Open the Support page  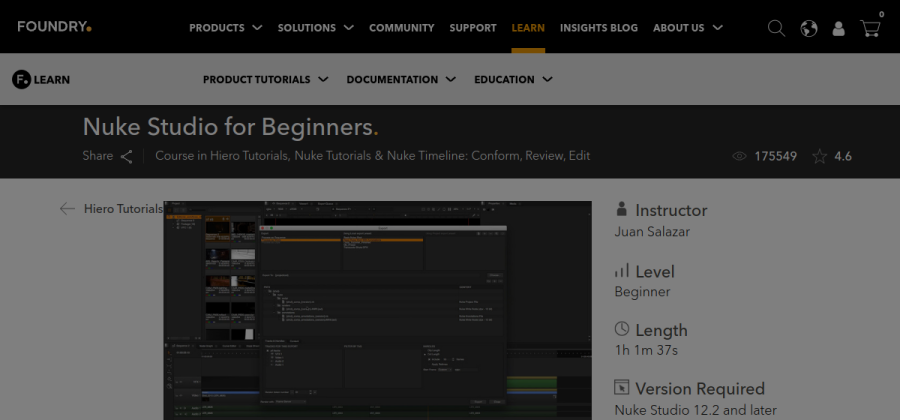coord(473,28)
